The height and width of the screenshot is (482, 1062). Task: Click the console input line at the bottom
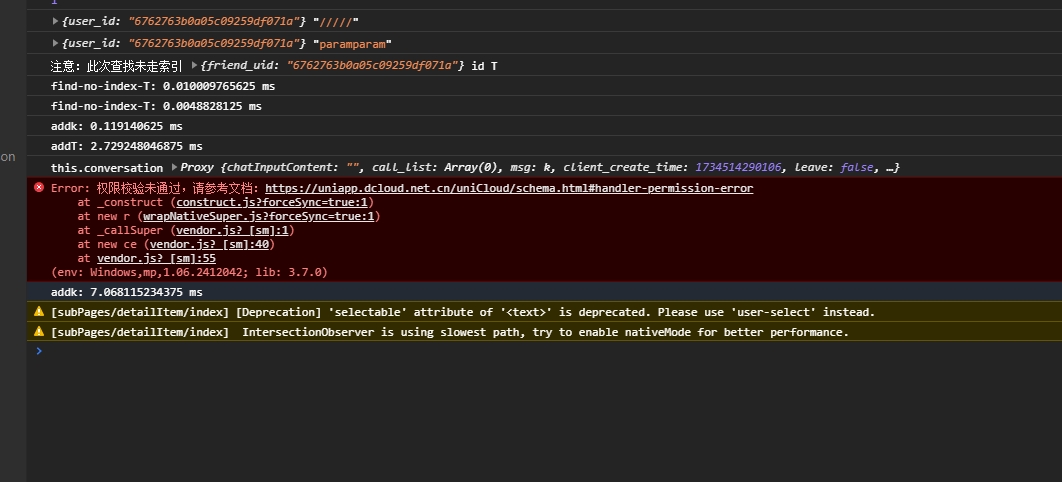tap(500, 351)
